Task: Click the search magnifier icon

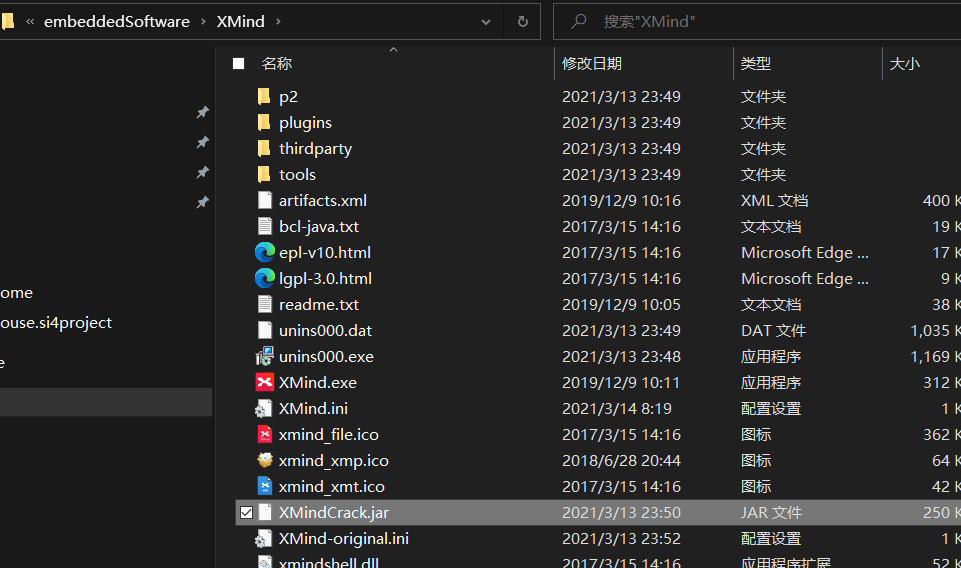Action: pos(578,21)
